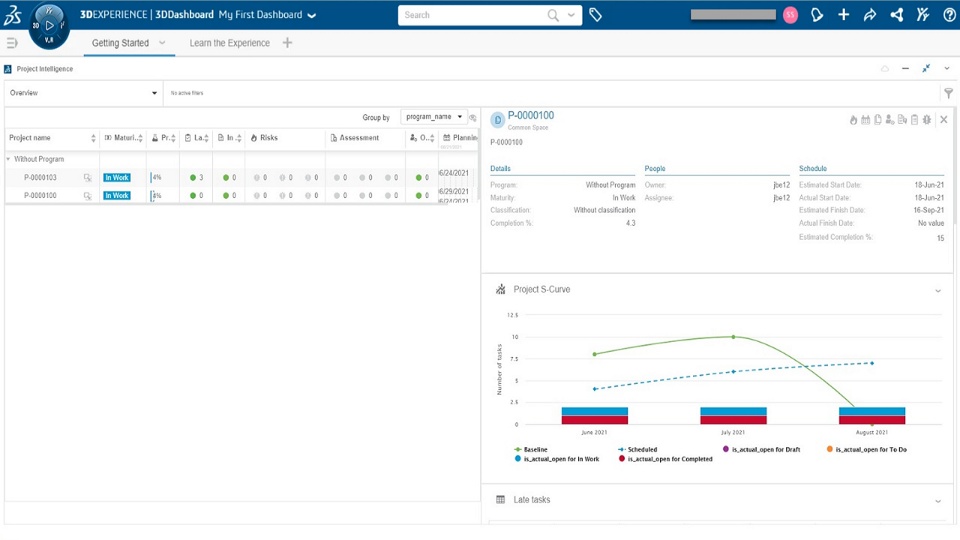Image resolution: width=960 pixels, height=540 pixels.
Task: Open Group by program_name dropdown
Action: tap(433, 117)
